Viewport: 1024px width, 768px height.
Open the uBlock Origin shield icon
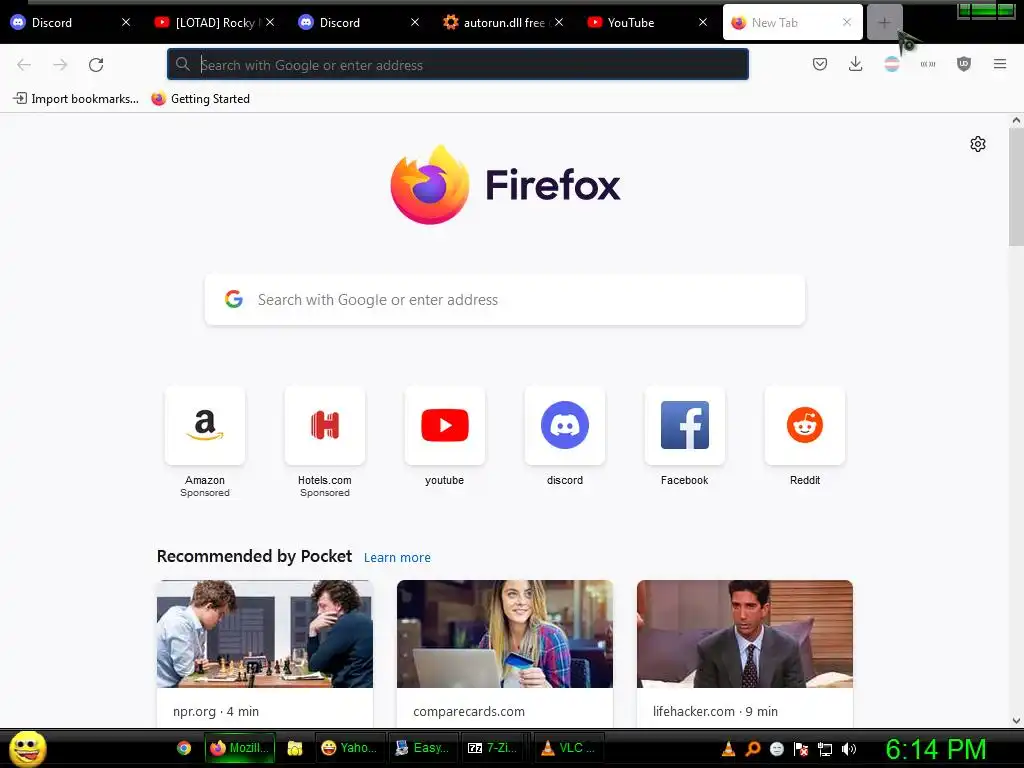(964, 64)
